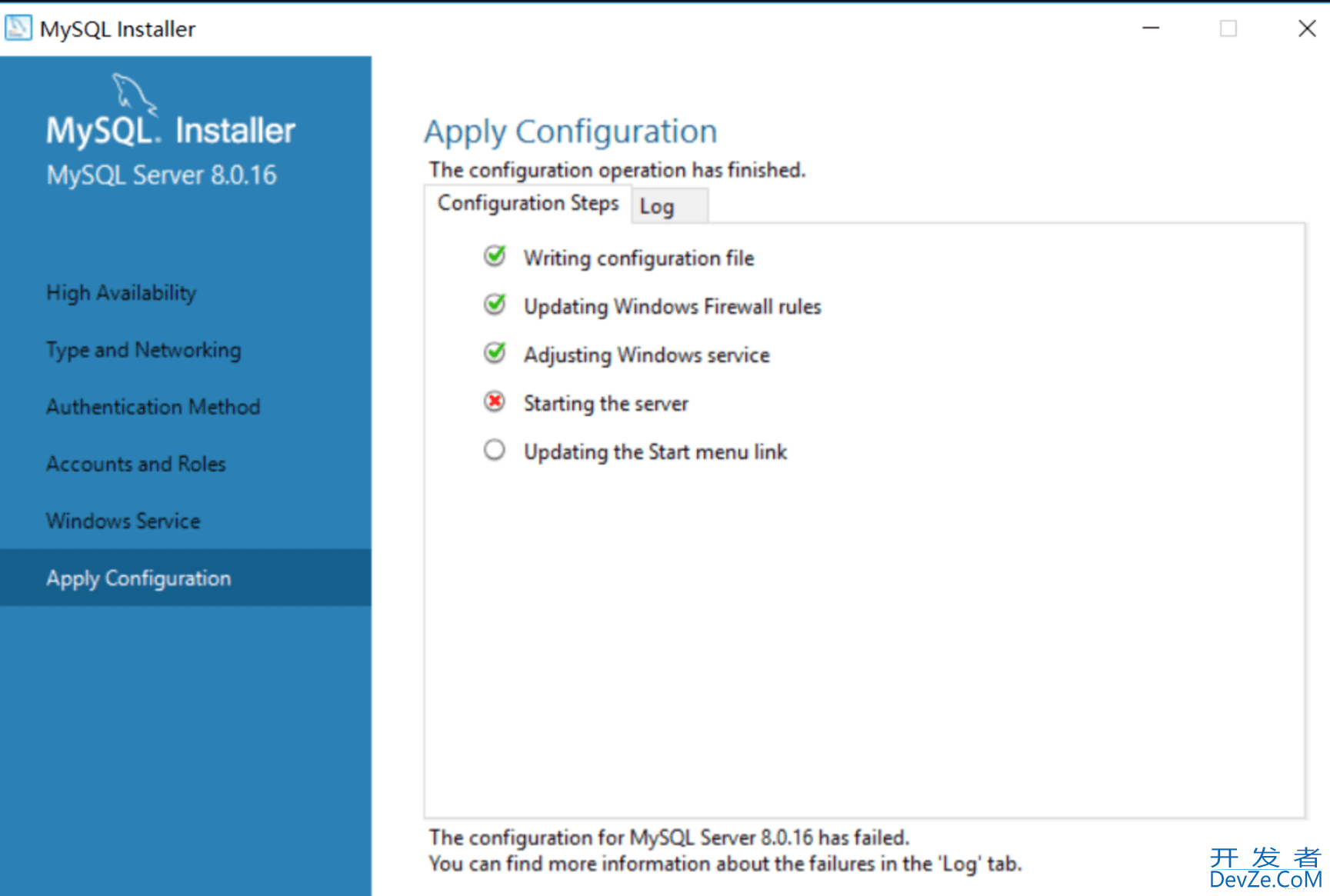Viewport: 1330px width, 896px height.
Task: Minimize the MySQL Installer window
Action: click(1151, 28)
